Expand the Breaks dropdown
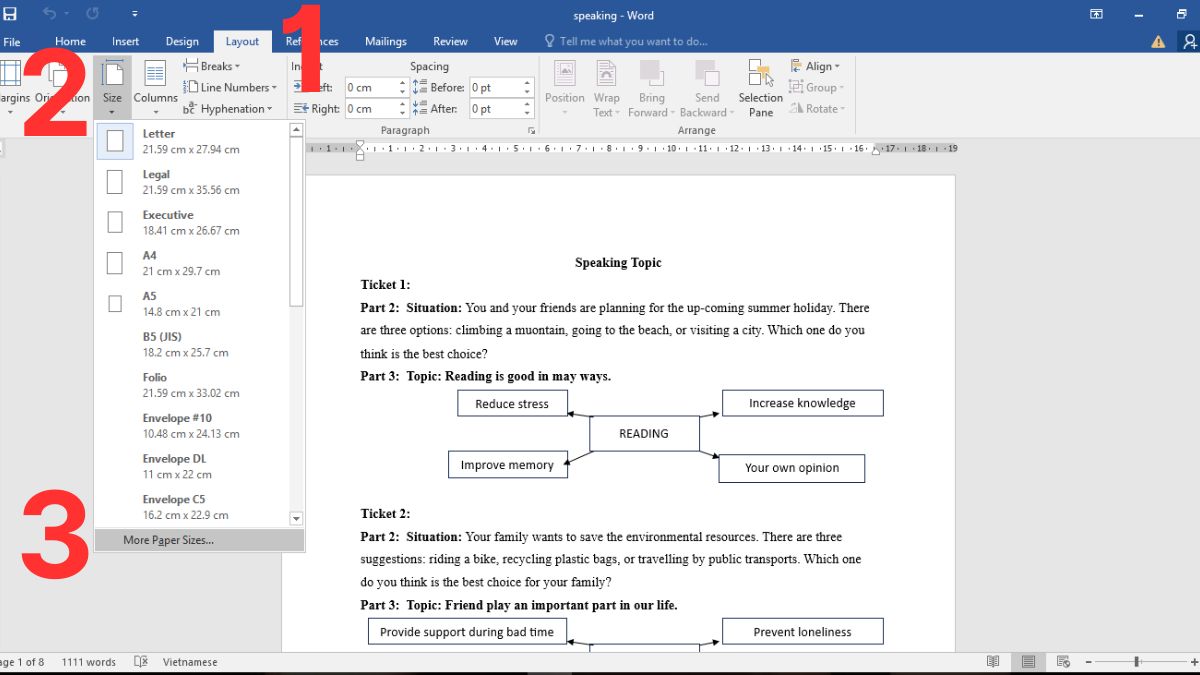 pyautogui.click(x=212, y=66)
